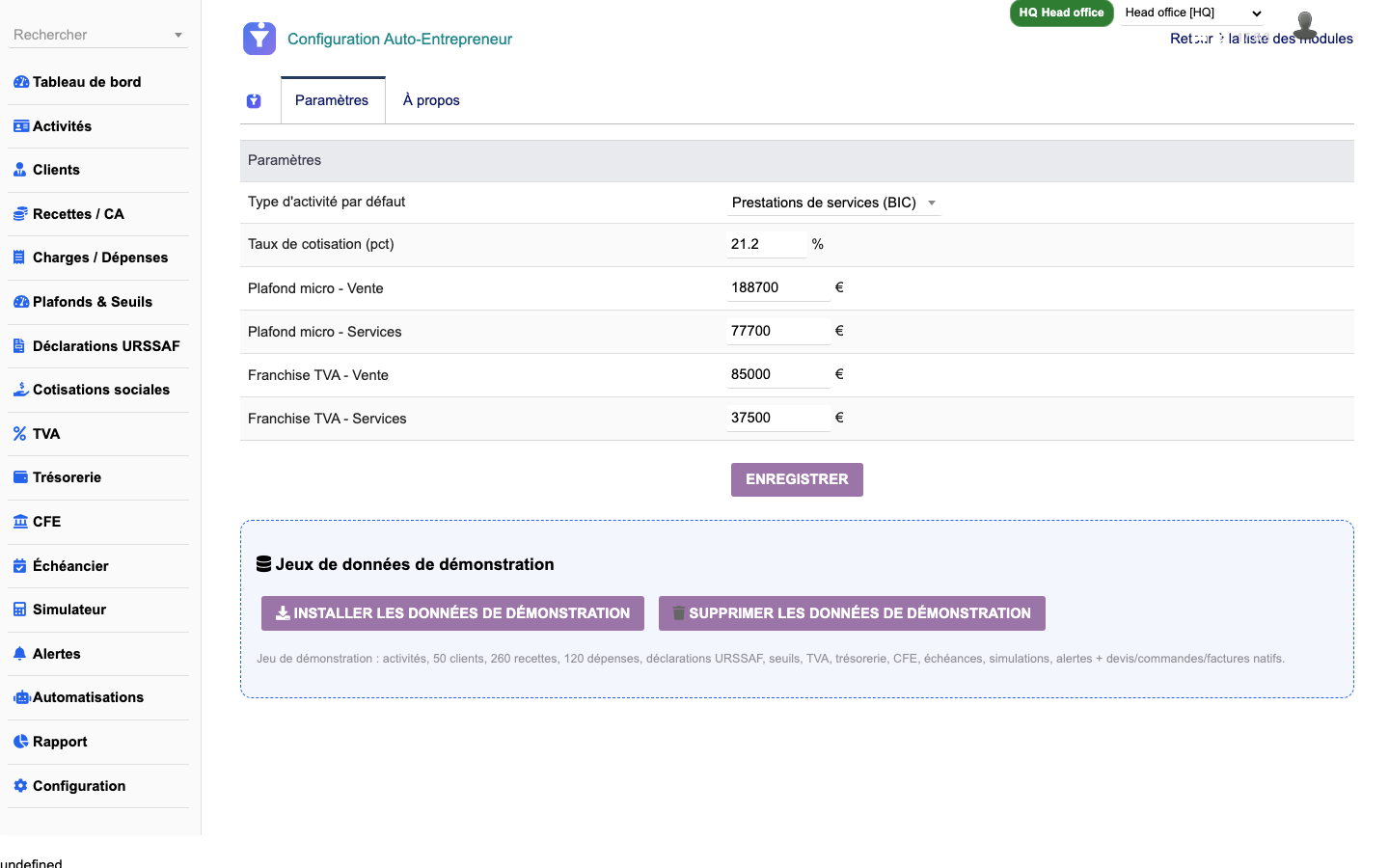Click the Charges / Dépenses receipt icon
Image resolution: width=1389 pixels, height=868 pixels.
(19, 258)
